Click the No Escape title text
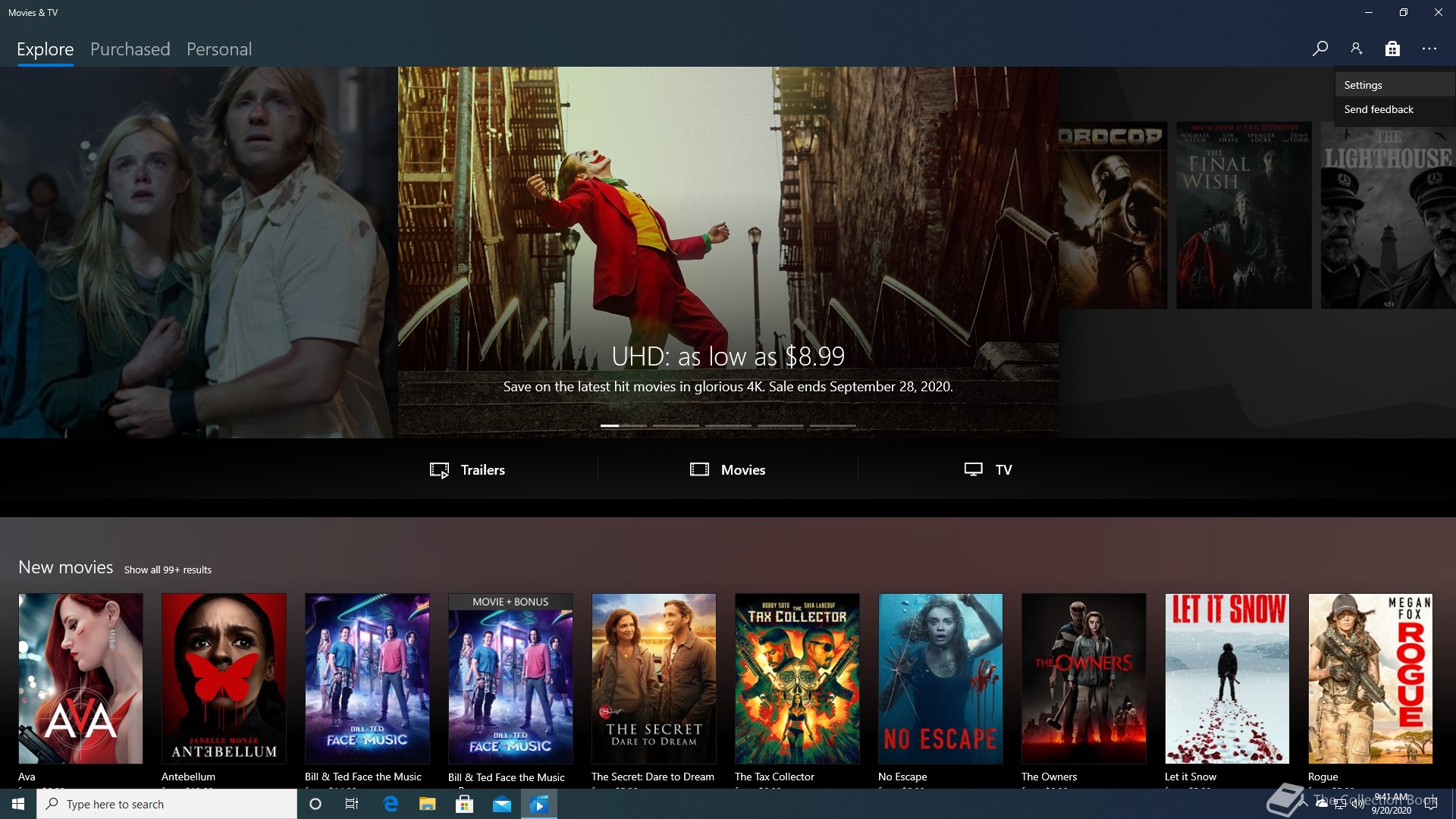This screenshot has height=819, width=1456. pos(902,777)
